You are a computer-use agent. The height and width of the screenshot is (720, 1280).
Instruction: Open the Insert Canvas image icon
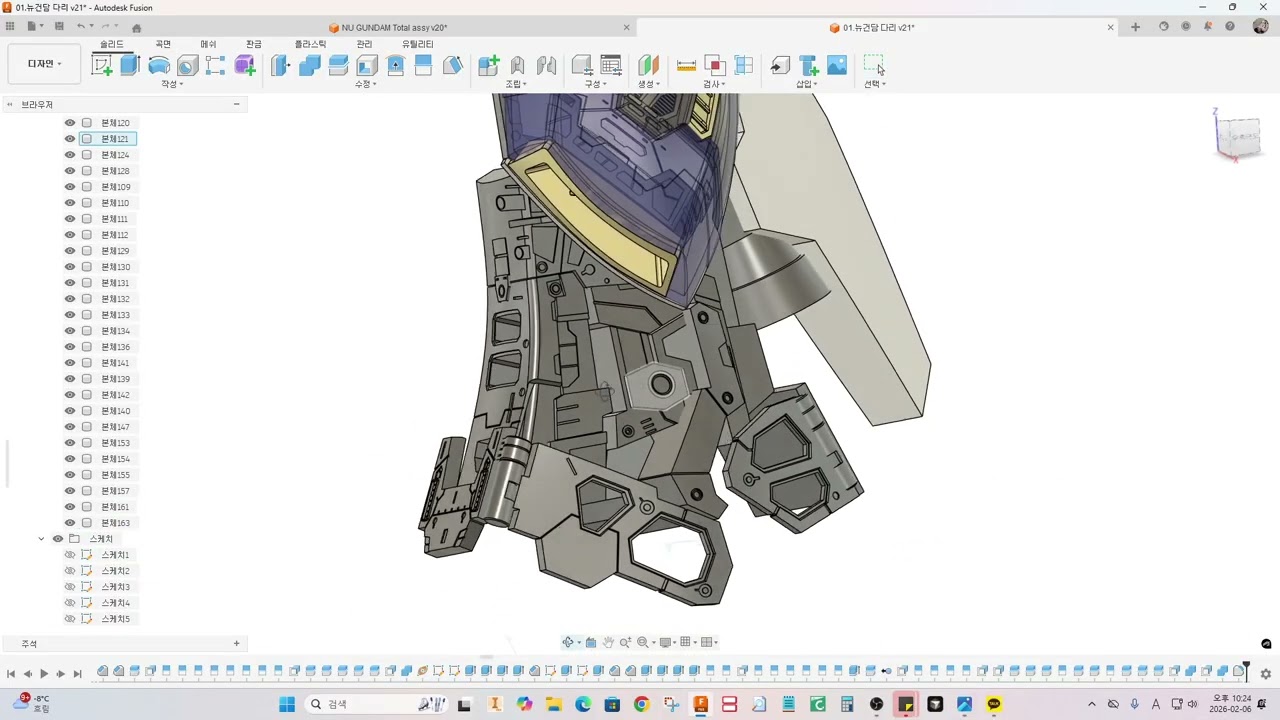point(837,66)
